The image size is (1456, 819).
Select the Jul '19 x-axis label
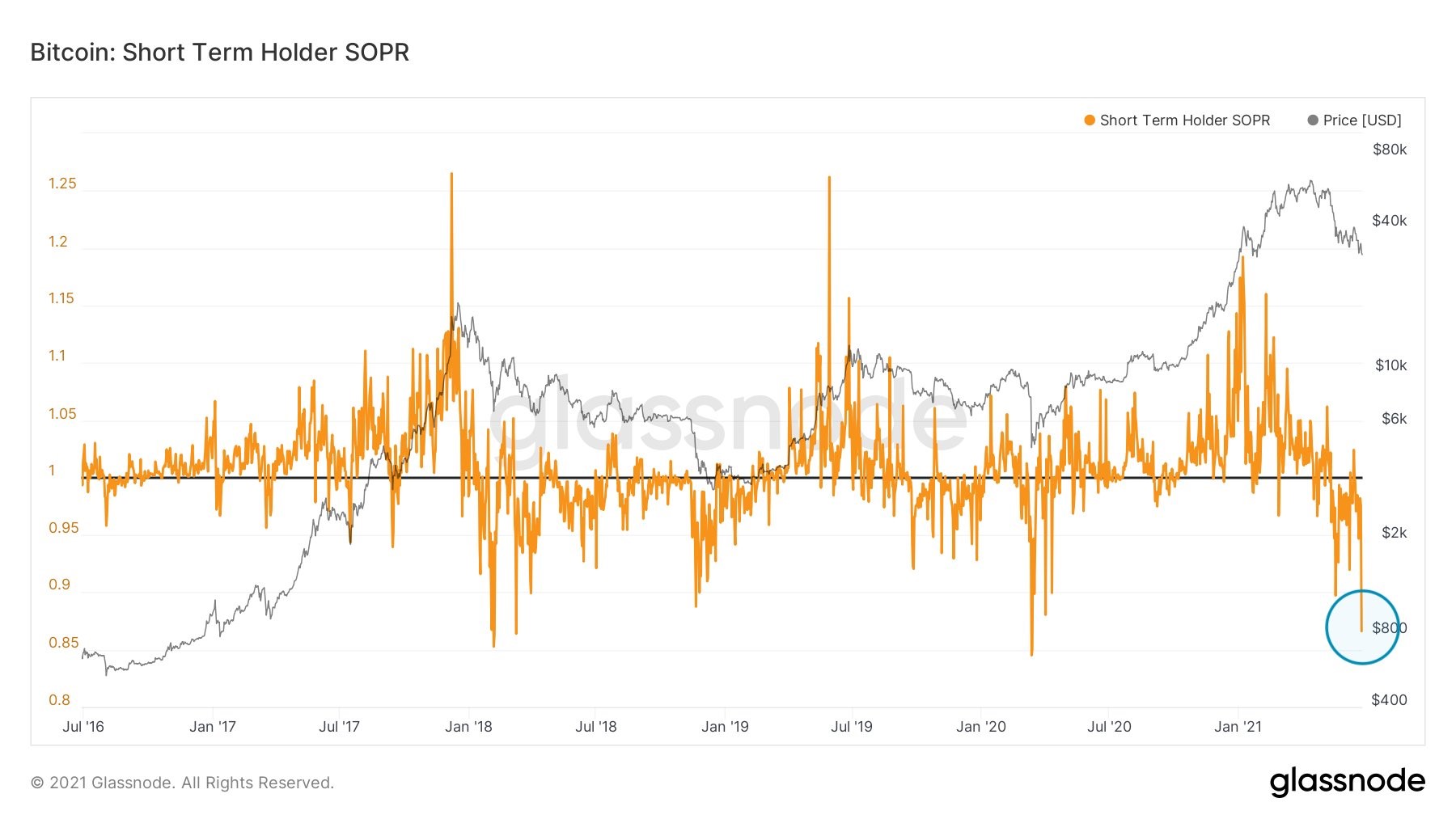tap(852, 727)
